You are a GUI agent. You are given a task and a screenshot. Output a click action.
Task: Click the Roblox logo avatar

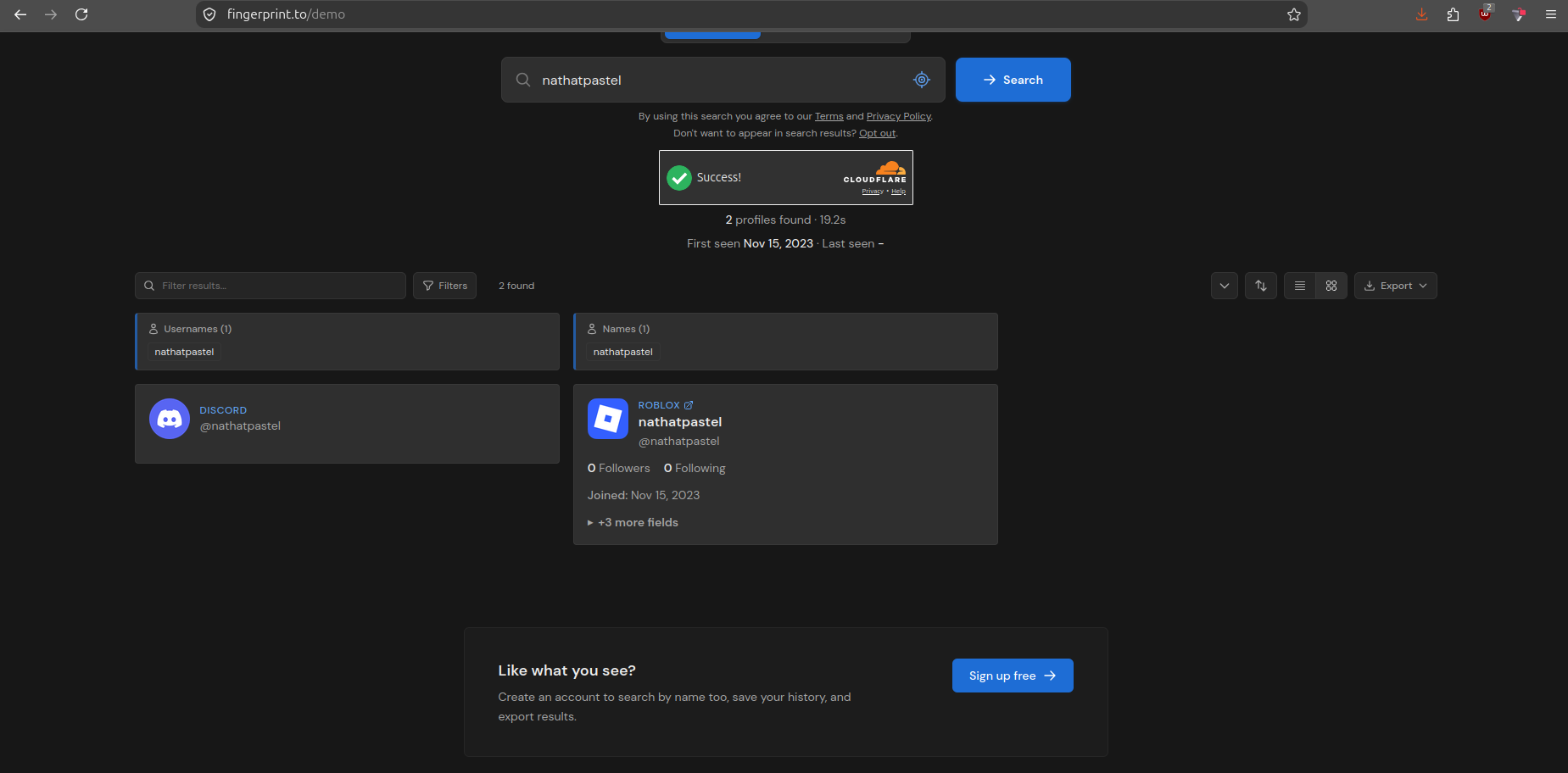click(608, 419)
